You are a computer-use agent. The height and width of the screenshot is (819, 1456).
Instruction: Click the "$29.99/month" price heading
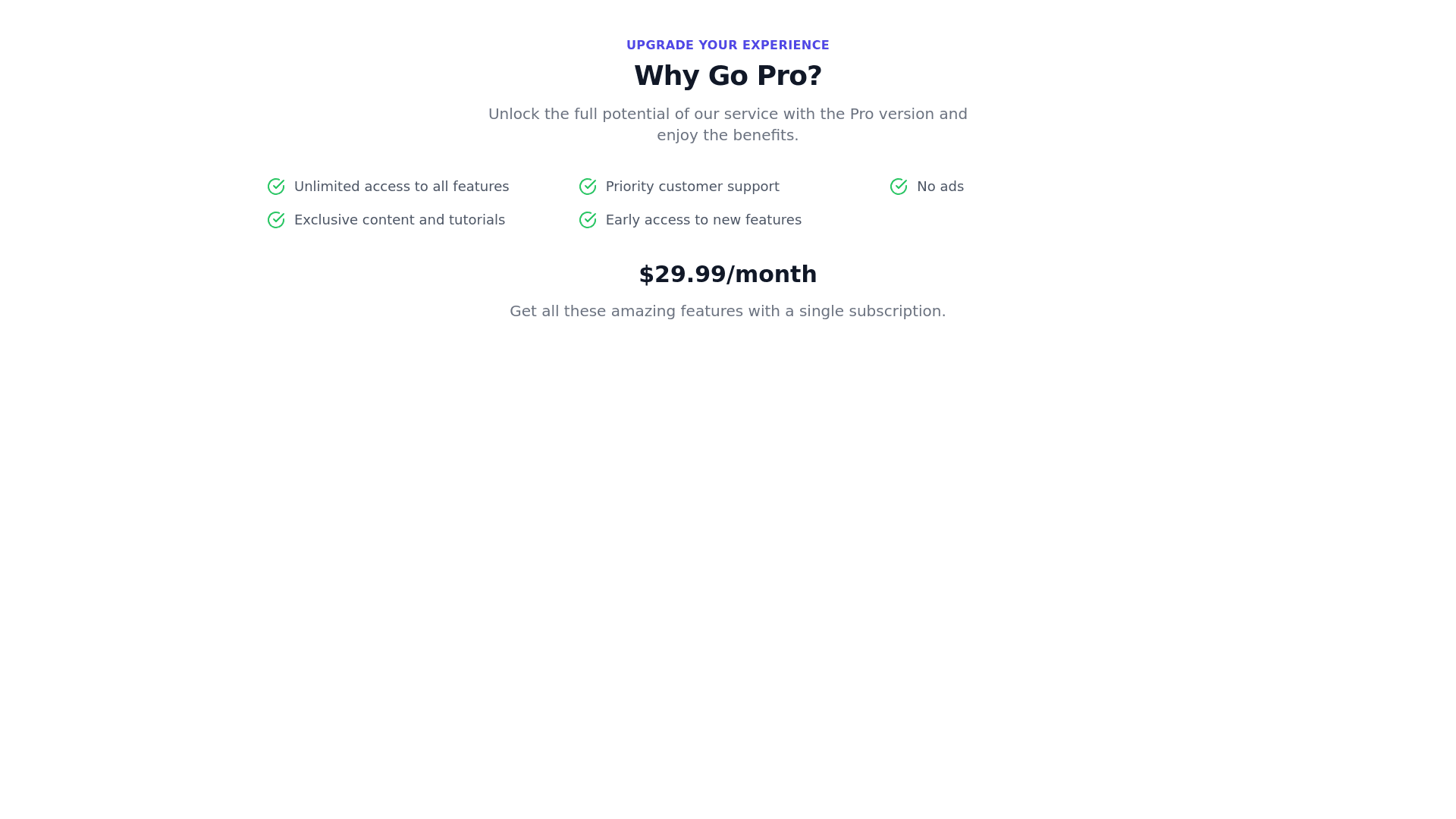[727, 275]
